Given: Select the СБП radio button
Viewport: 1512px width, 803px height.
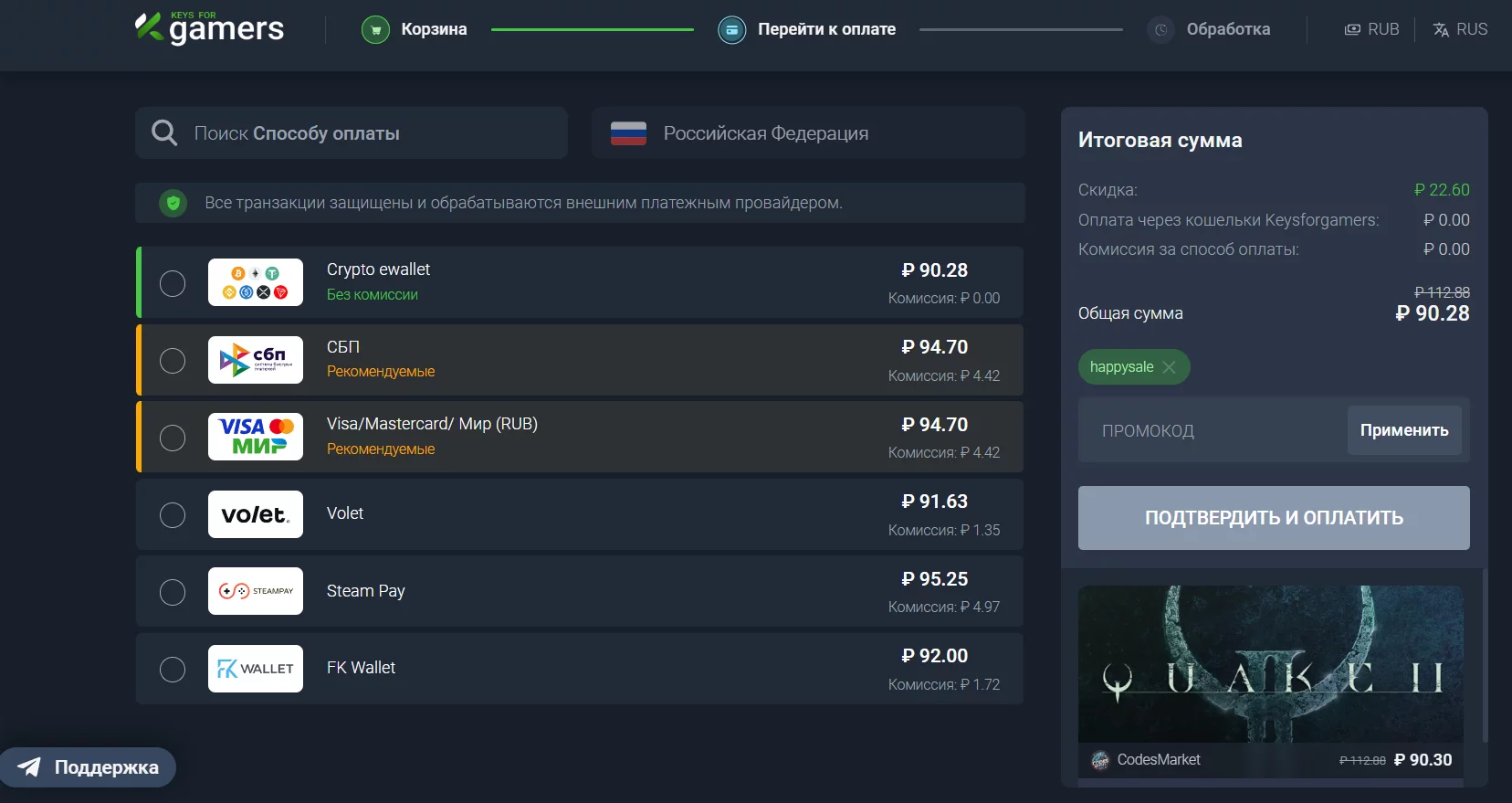Looking at the screenshot, I should pos(173,361).
